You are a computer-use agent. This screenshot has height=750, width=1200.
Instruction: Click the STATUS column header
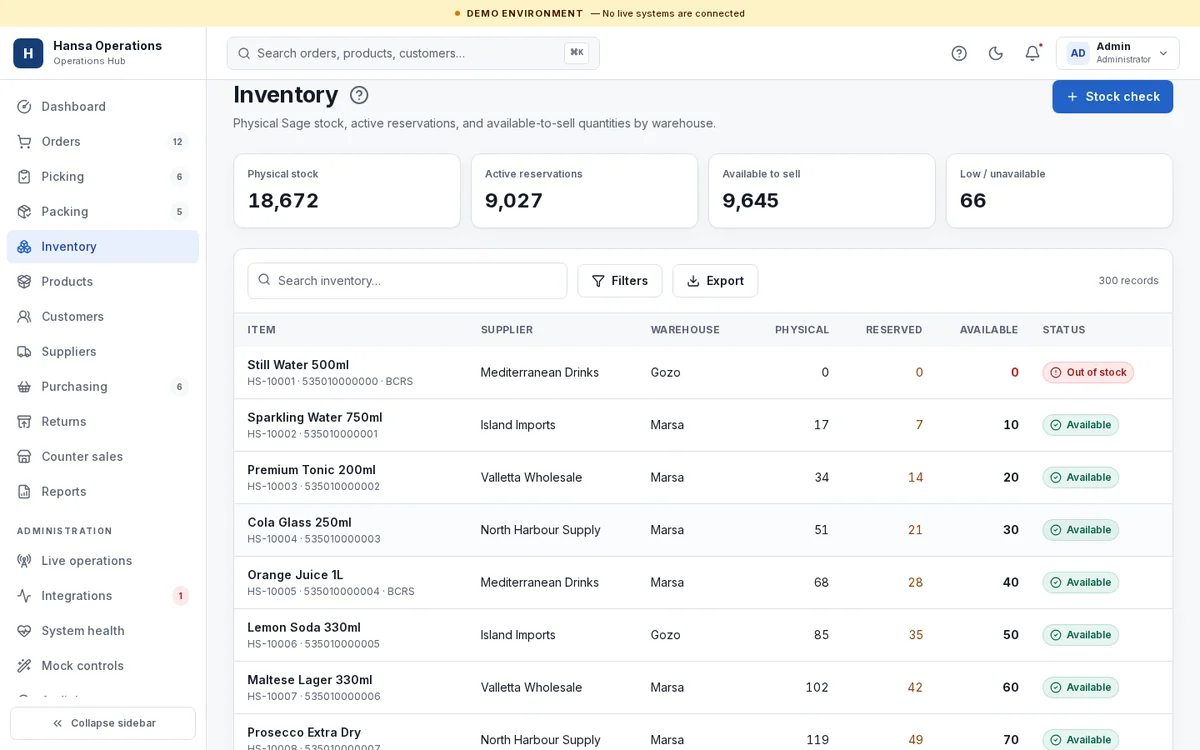coord(1064,330)
